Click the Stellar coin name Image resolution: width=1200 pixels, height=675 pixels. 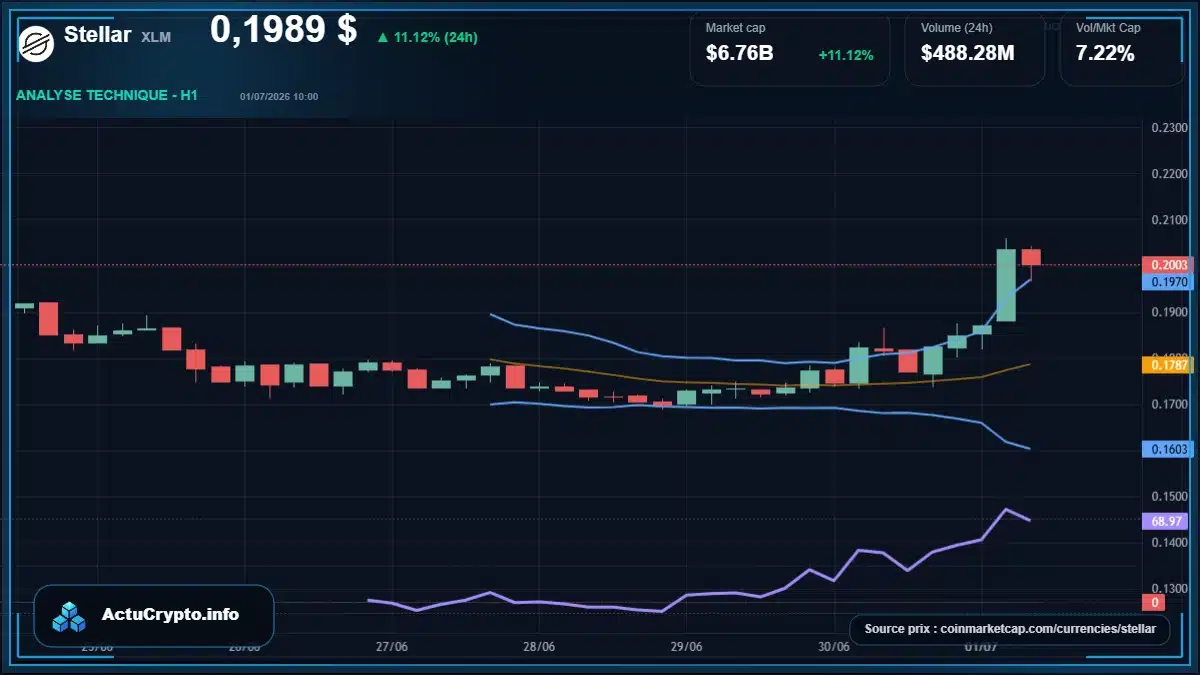pos(98,35)
